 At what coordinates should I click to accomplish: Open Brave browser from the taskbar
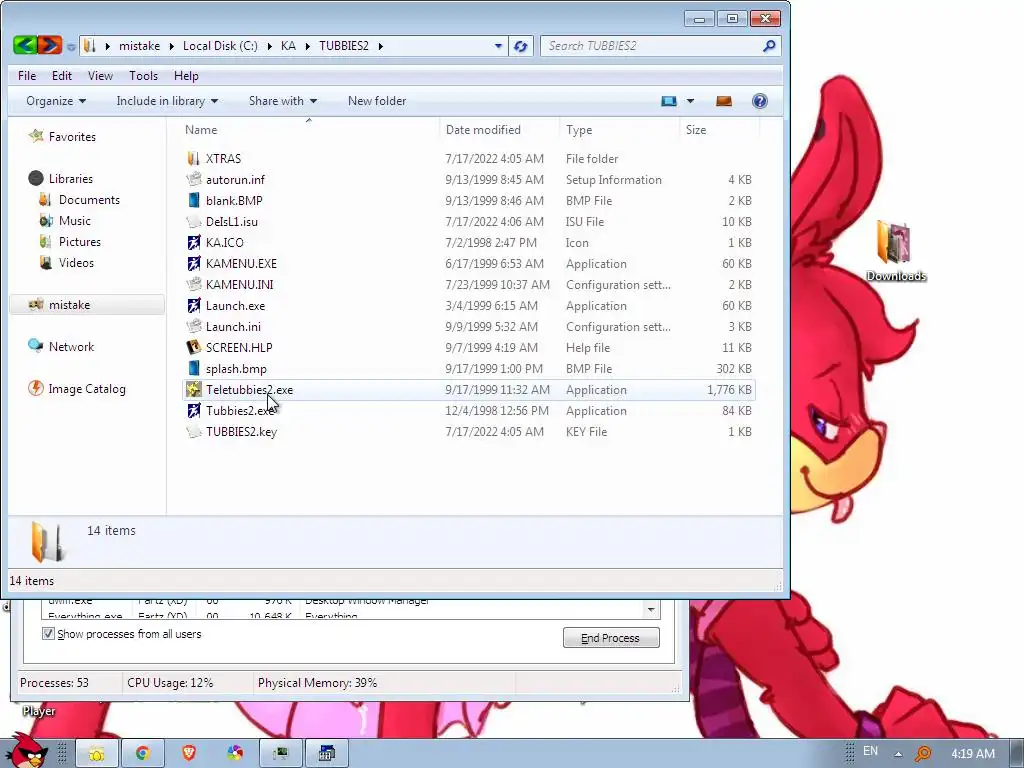point(189,754)
